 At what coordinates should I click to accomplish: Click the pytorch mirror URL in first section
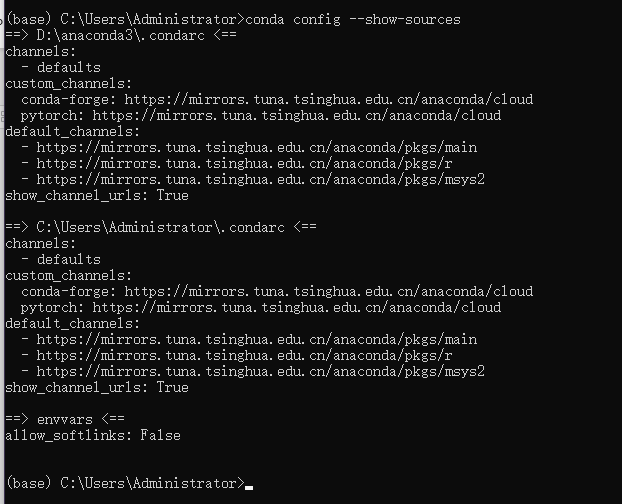(x=297, y=115)
